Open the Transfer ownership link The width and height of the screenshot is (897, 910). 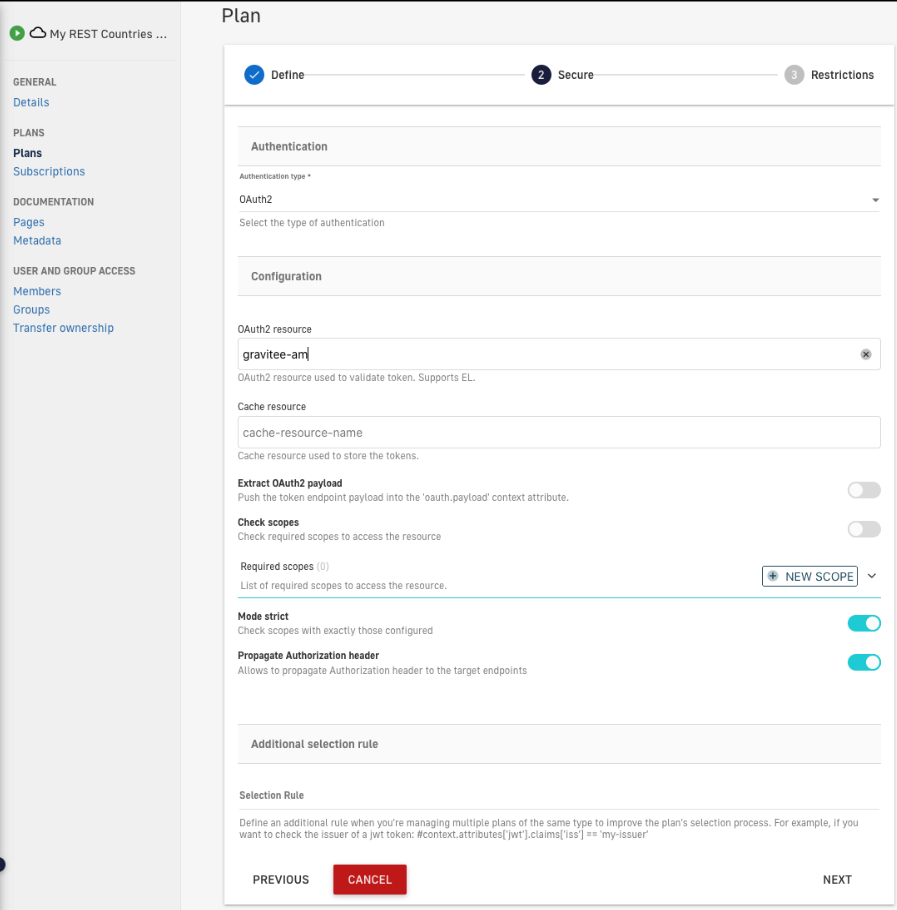63,327
